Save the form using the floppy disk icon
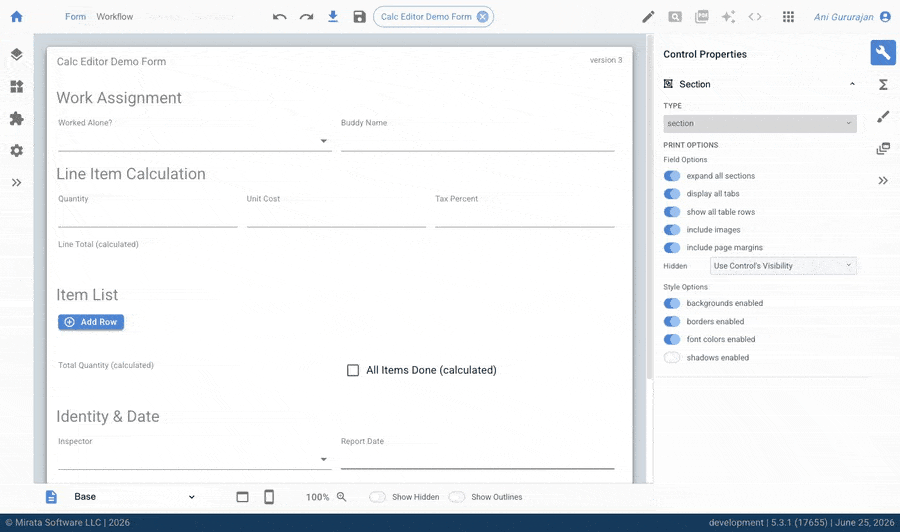Image resolution: width=900 pixels, height=532 pixels. pyautogui.click(x=359, y=17)
